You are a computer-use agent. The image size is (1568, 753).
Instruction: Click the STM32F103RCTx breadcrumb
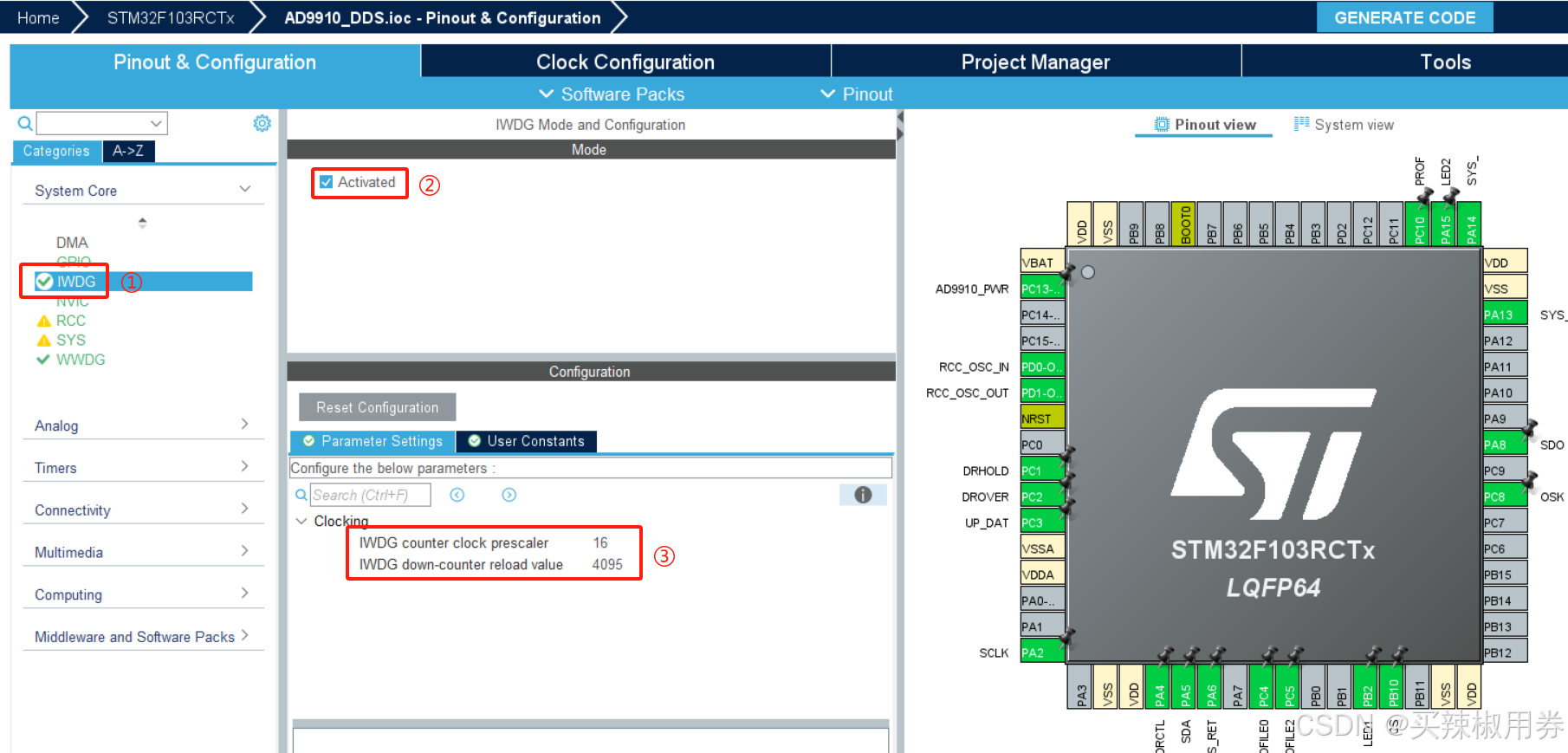[x=171, y=17]
